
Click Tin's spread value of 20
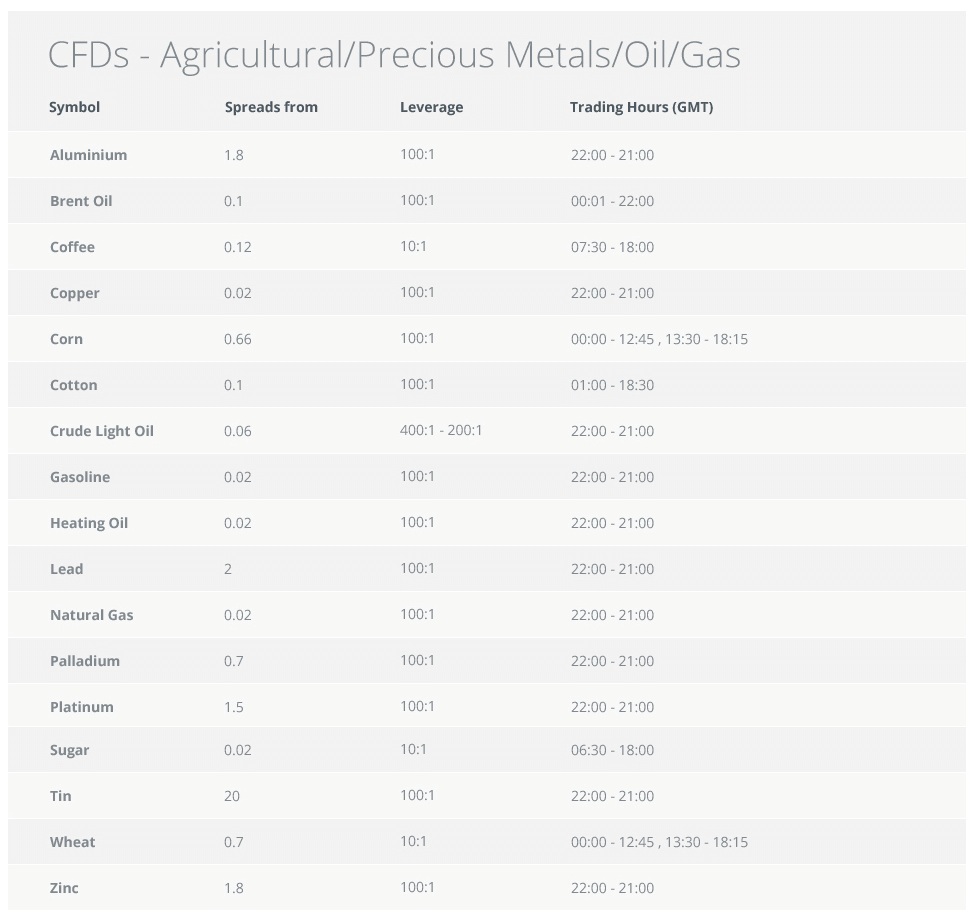coord(232,796)
